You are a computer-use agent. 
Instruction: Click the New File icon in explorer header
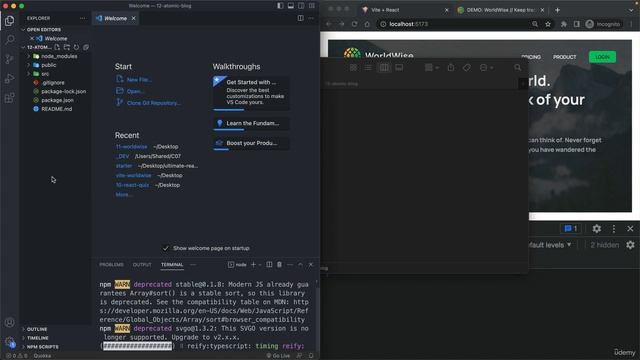coord(57,47)
